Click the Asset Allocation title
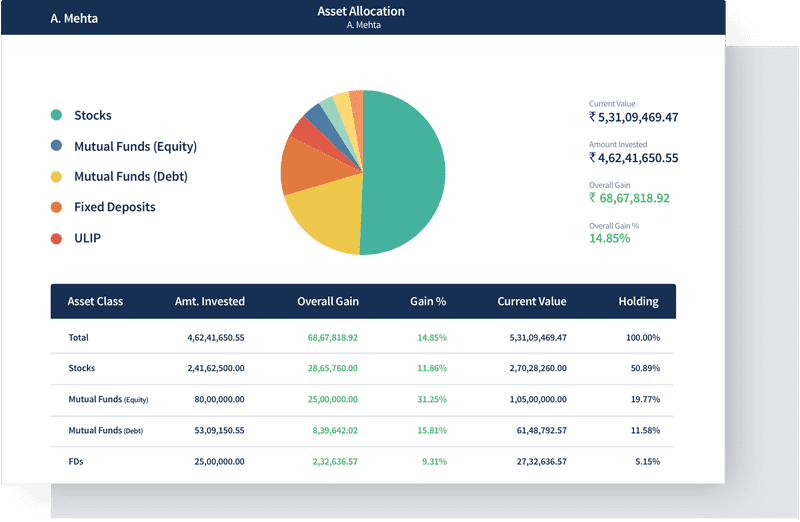The height and width of the screenshot is (522, 800). click(x=361, y=11)
